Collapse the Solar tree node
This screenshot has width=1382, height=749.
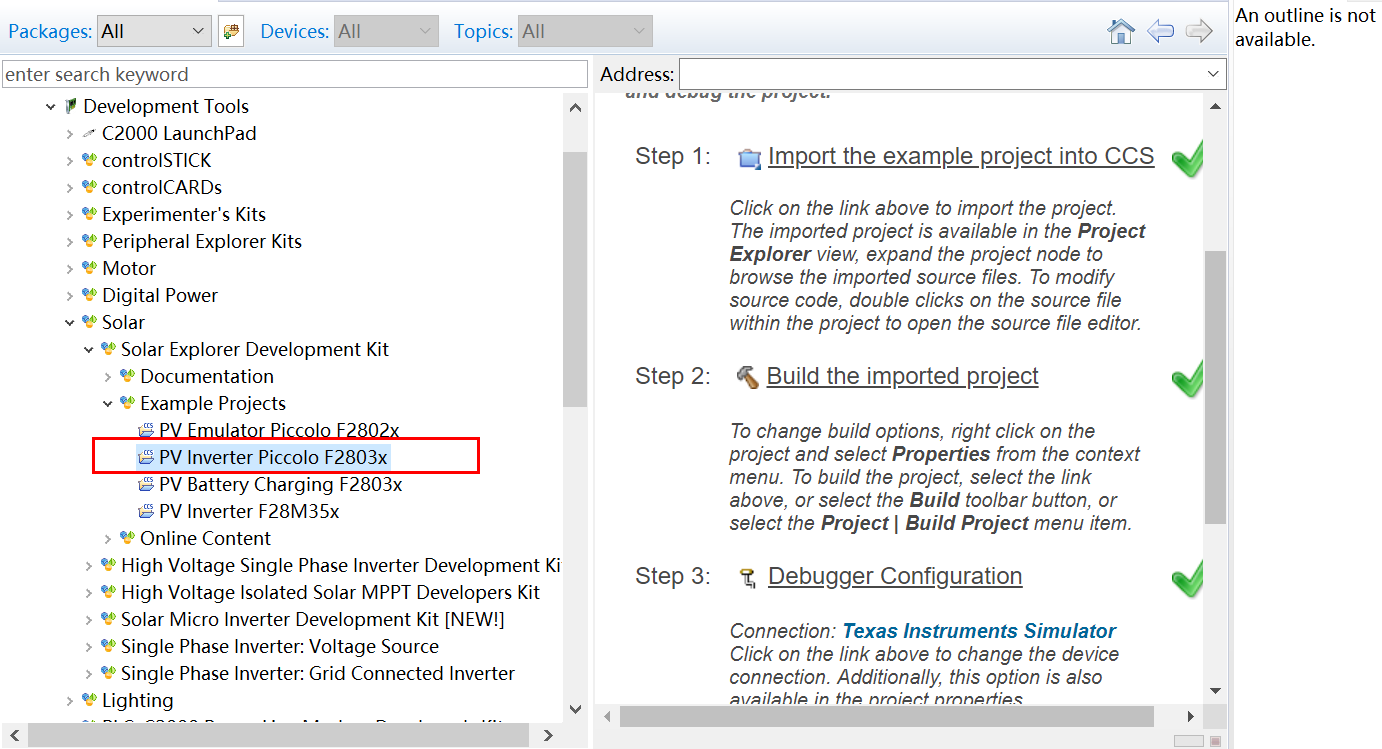[70, 323]
